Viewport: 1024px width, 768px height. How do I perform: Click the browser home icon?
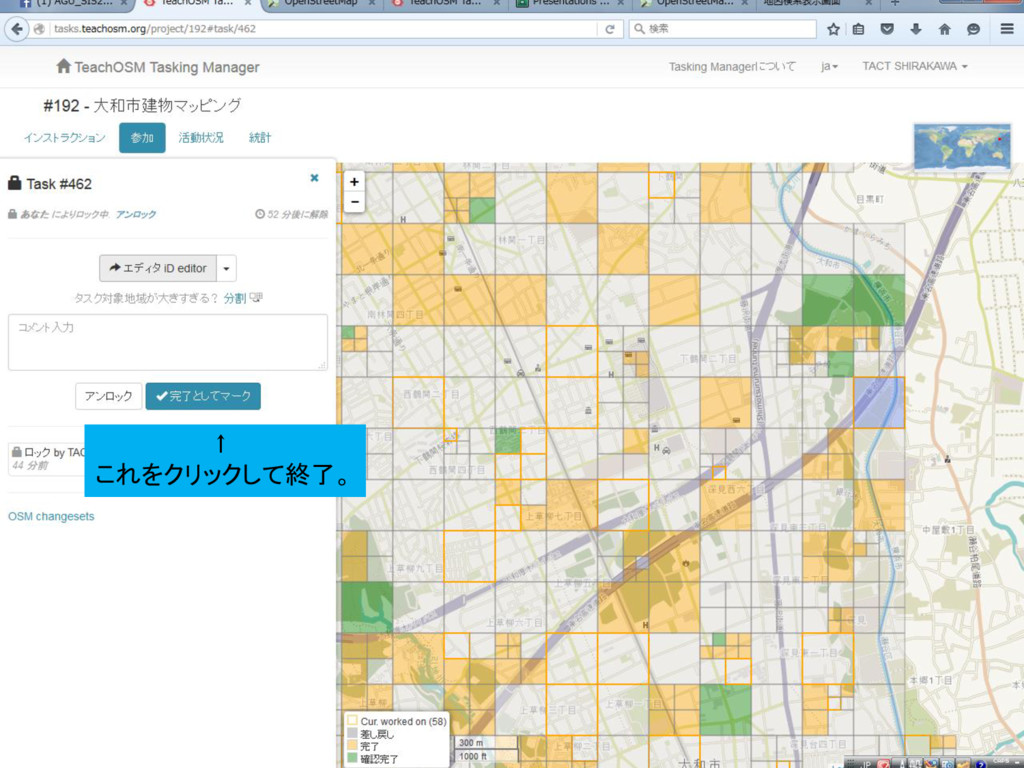point(944,29)
